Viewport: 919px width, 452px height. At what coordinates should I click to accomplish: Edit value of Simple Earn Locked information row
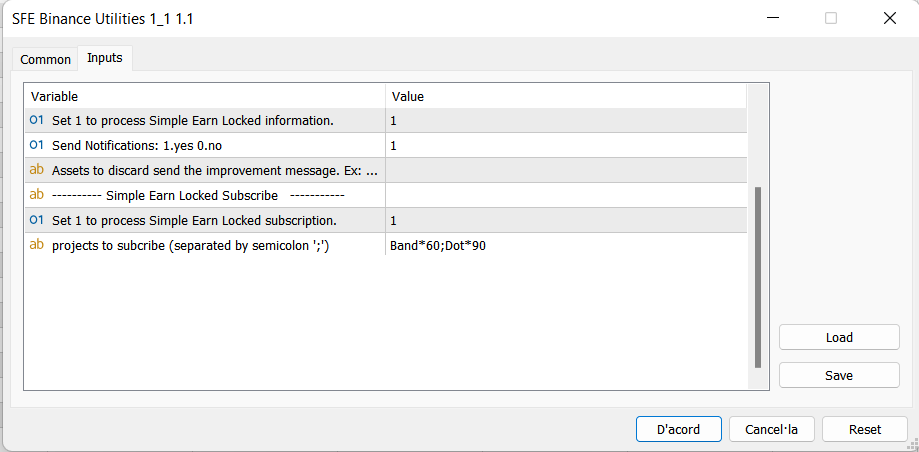pyautogui.click(x=566, y=121)
